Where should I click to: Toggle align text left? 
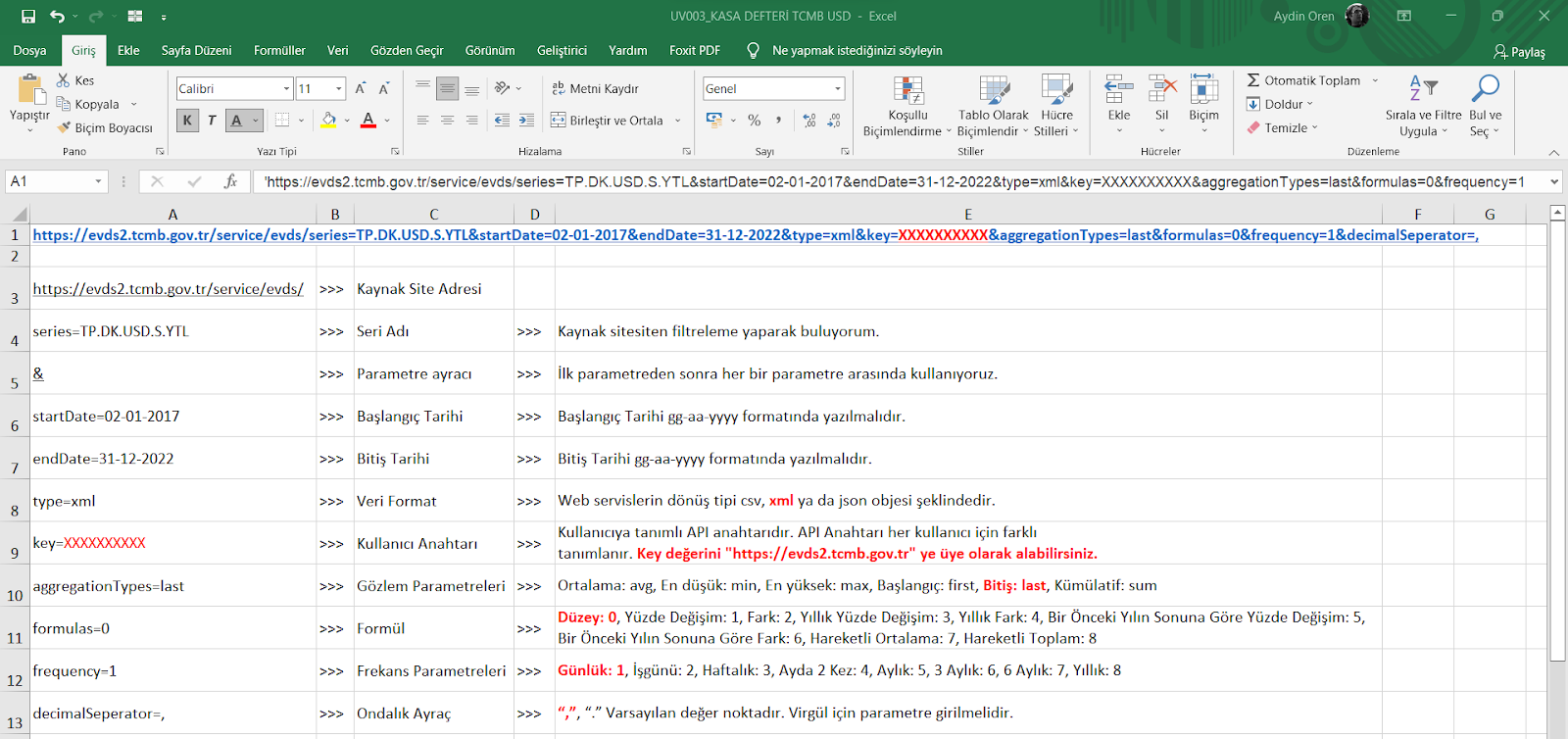tap(422, 120)
